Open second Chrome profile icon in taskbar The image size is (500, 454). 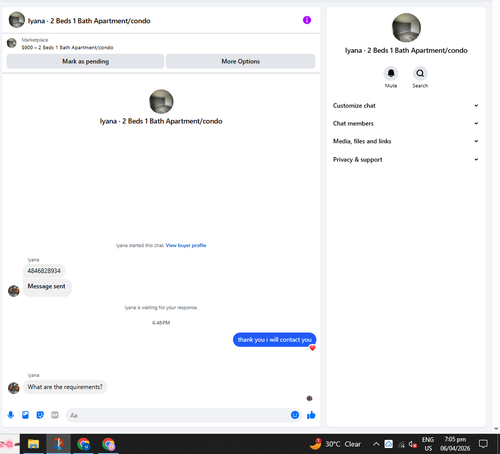(108, 444)
